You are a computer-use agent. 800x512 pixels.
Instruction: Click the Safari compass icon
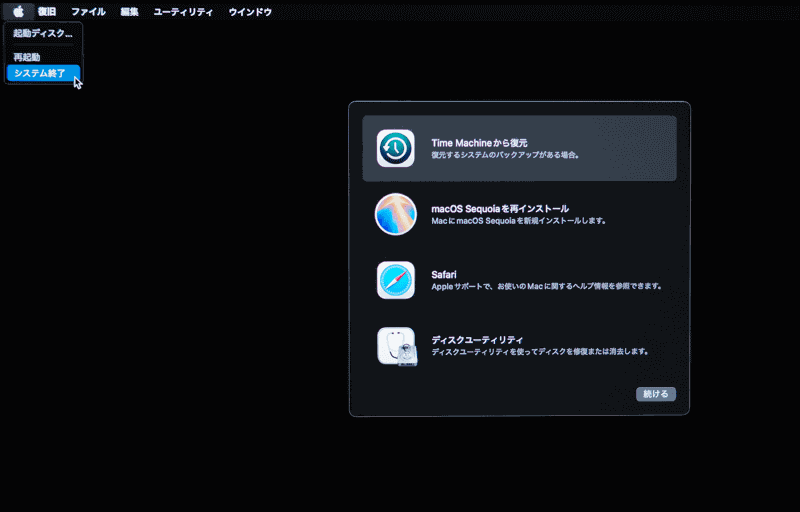click(x=395, y=280)
